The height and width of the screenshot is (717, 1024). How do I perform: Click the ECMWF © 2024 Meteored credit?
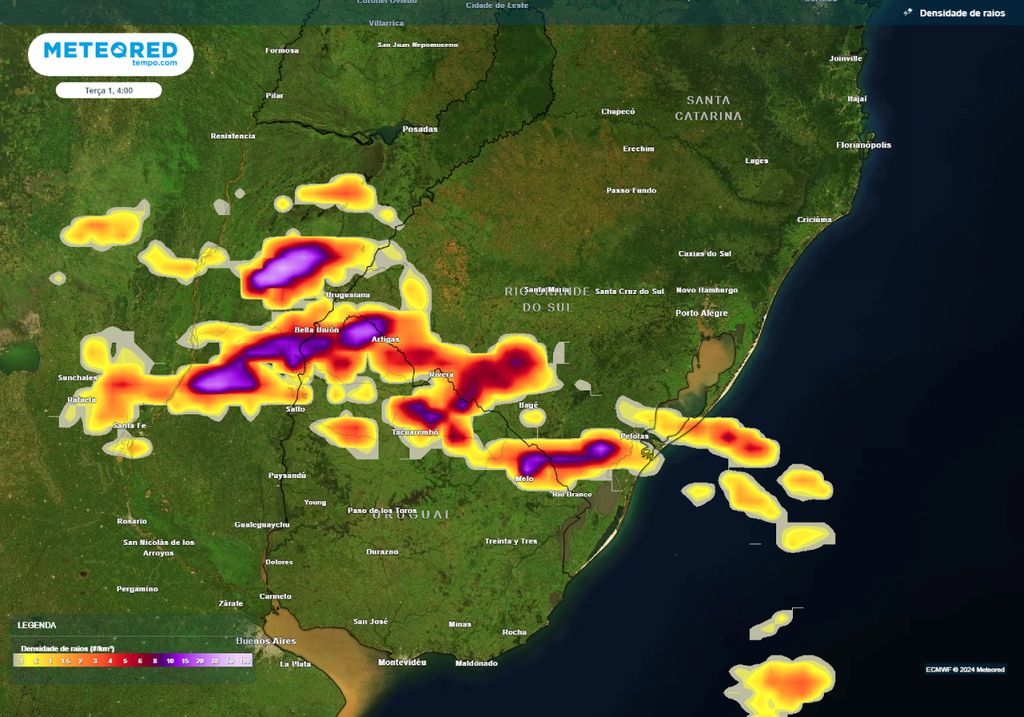click(x=964, y=669)
